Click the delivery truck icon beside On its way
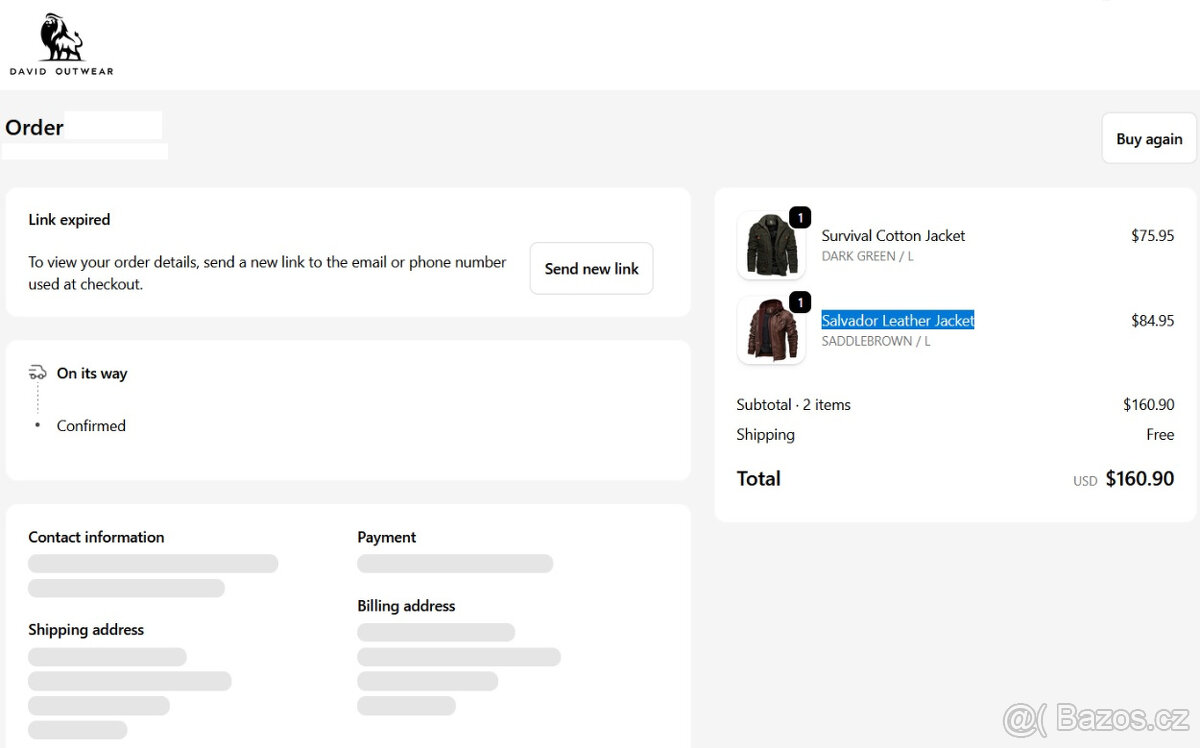 [x=38, y=373]
